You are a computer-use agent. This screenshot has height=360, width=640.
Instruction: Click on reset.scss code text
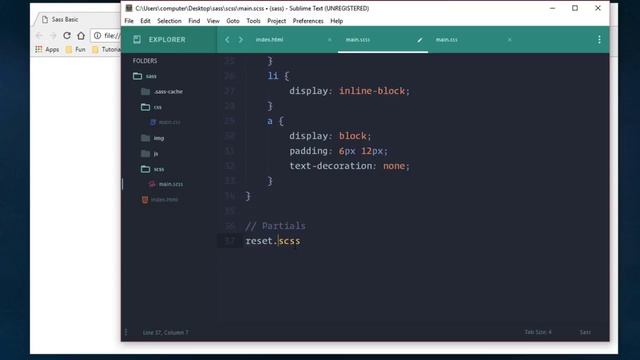[273, 241]
